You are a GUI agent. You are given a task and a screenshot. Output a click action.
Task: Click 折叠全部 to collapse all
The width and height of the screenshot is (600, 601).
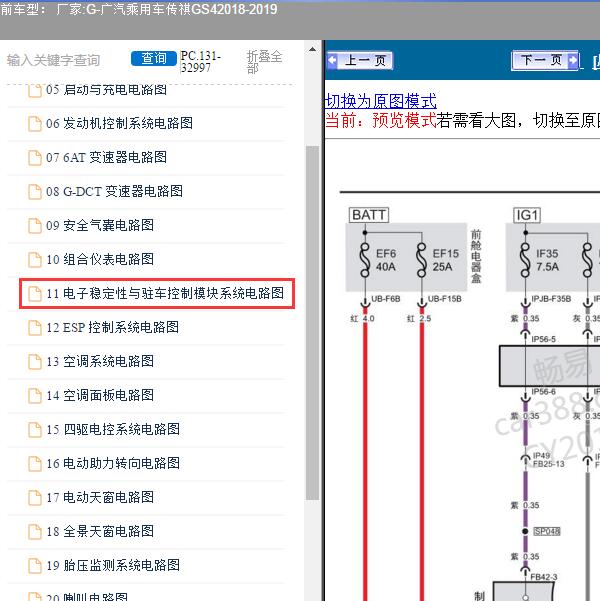(265, 62)
